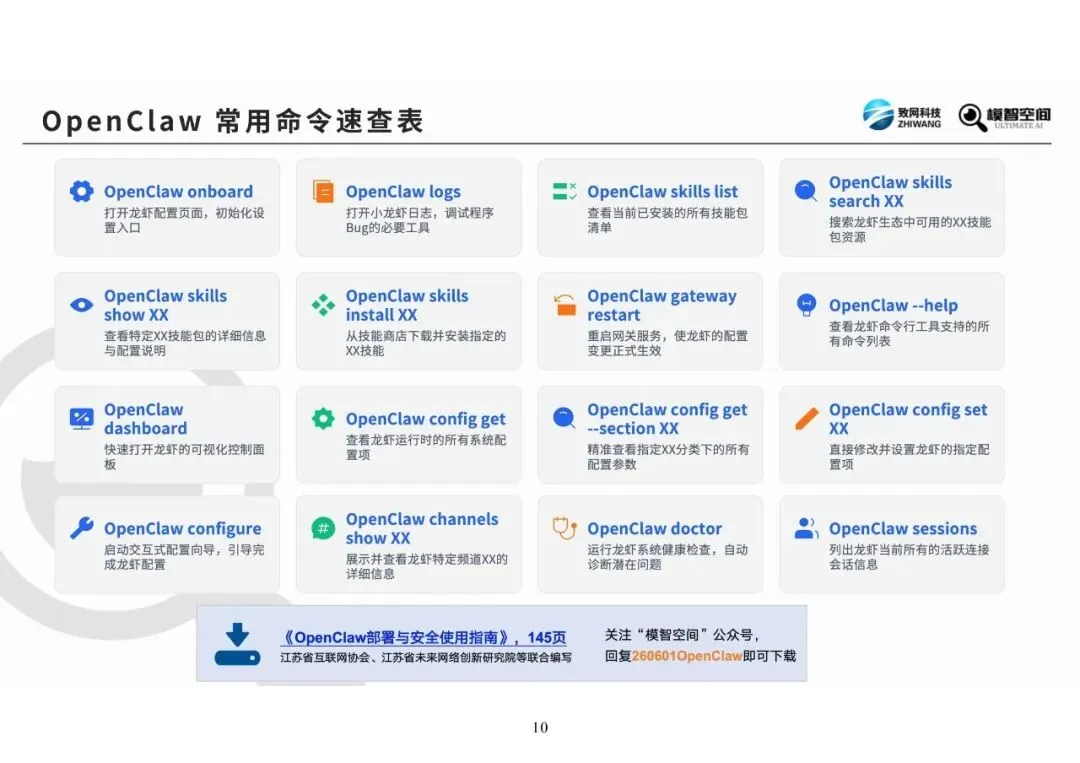Click the 模智空间 magnifier logo
The width and height of the screenshot is (1080, 763).
[x=1005, y=116]
